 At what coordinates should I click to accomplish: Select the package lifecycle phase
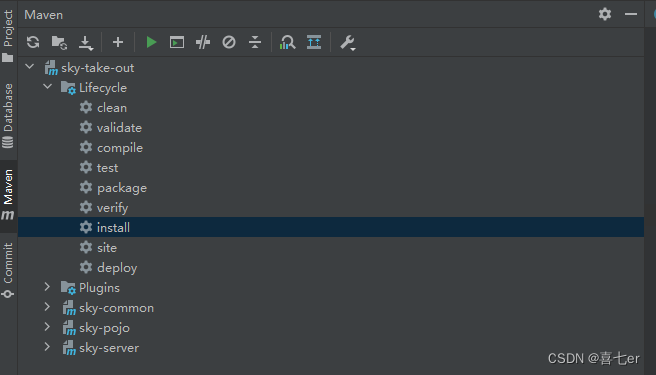[122, 188]
